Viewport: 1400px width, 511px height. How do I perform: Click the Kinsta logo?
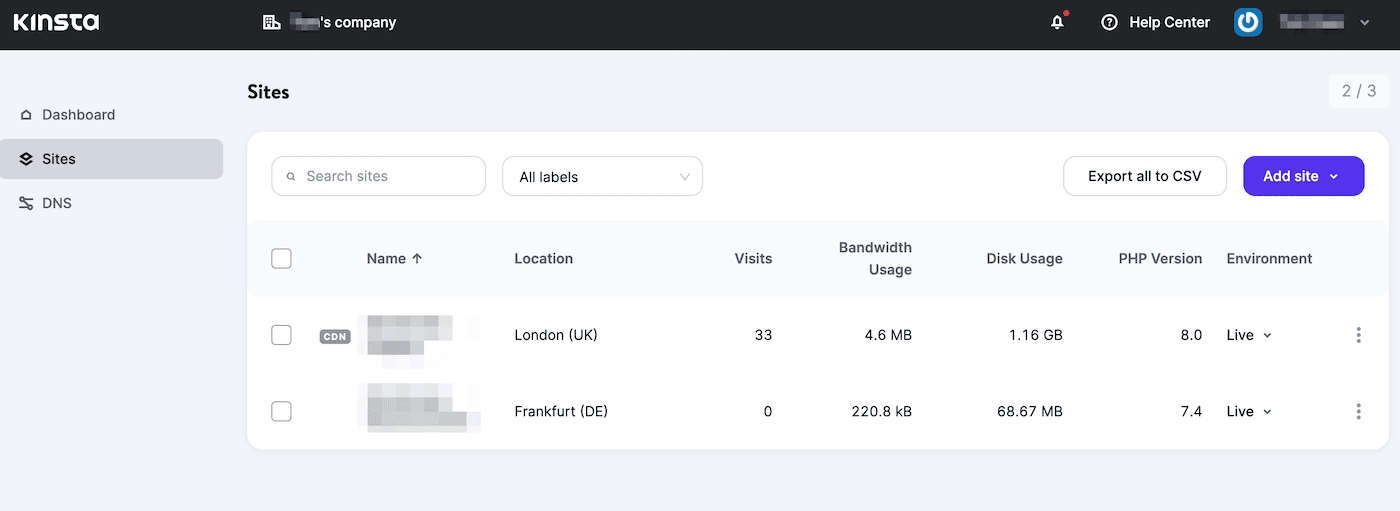click(x=56, y=22)
